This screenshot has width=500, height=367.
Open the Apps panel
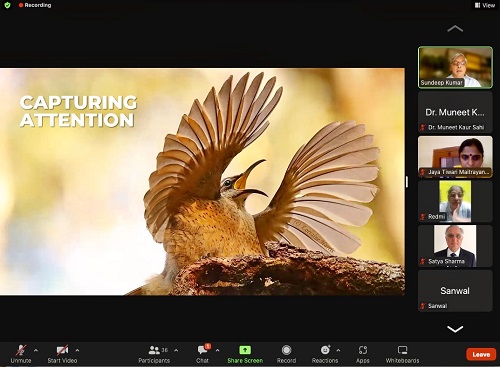(x=363, y=354)
